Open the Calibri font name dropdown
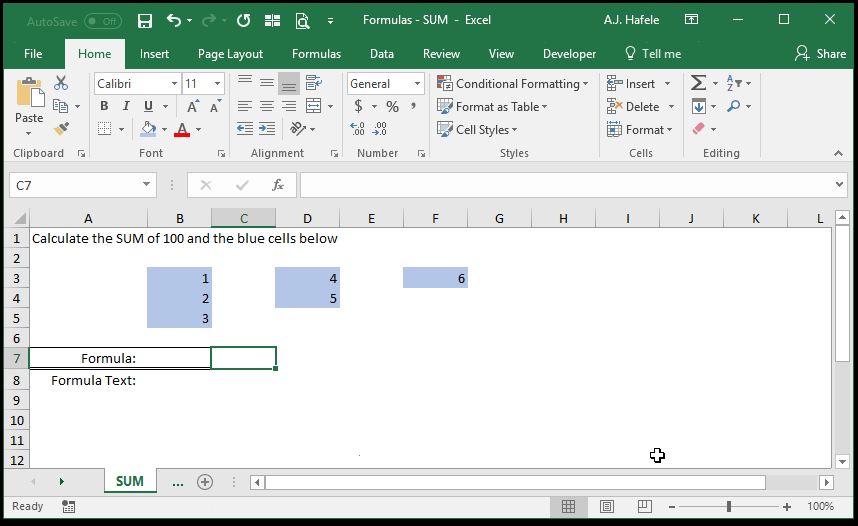Image resolution: width=858 pixels, height=526 pixels. click(x=175, y=84)
